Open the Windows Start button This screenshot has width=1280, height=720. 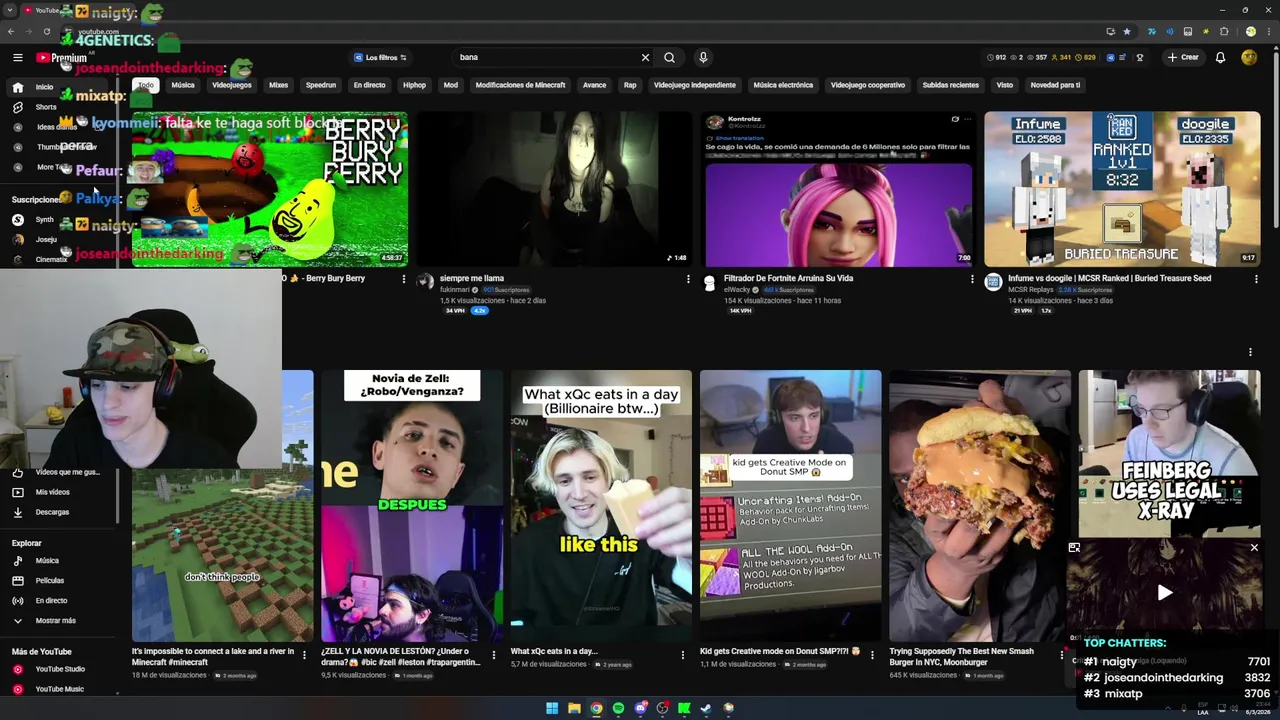pos(552,708)
